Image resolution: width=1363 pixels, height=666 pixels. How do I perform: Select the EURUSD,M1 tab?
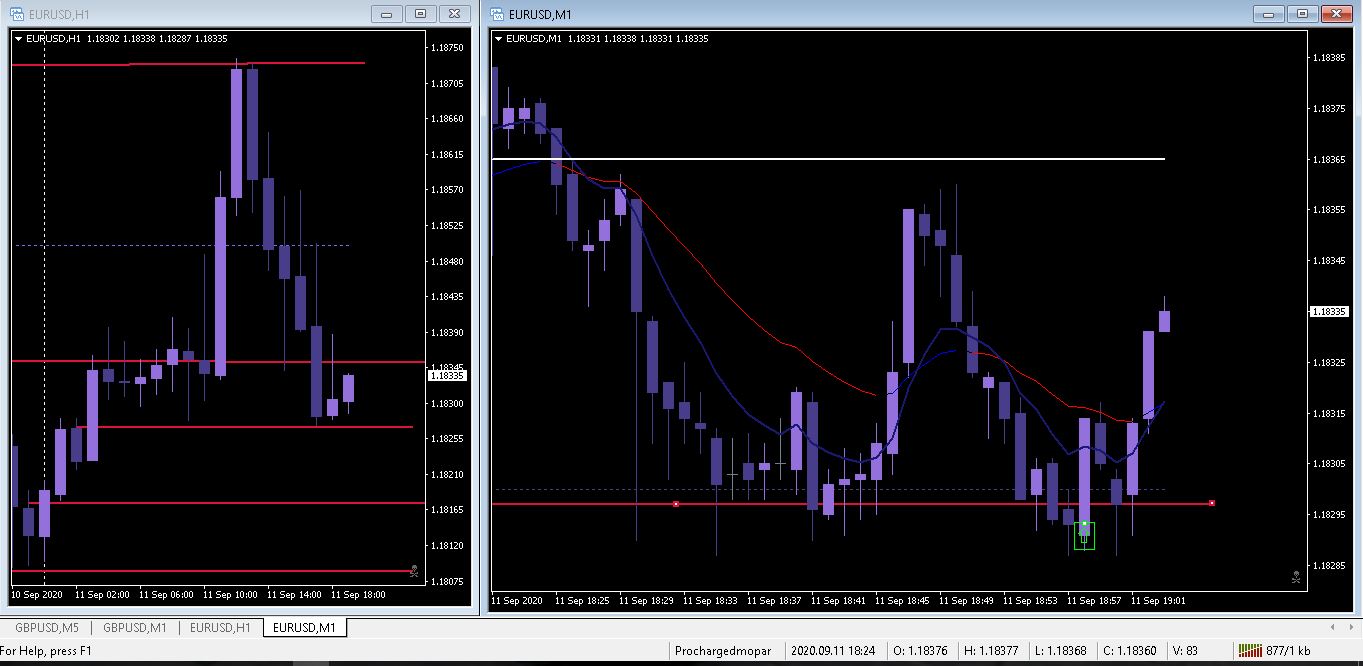click(305, 628)
